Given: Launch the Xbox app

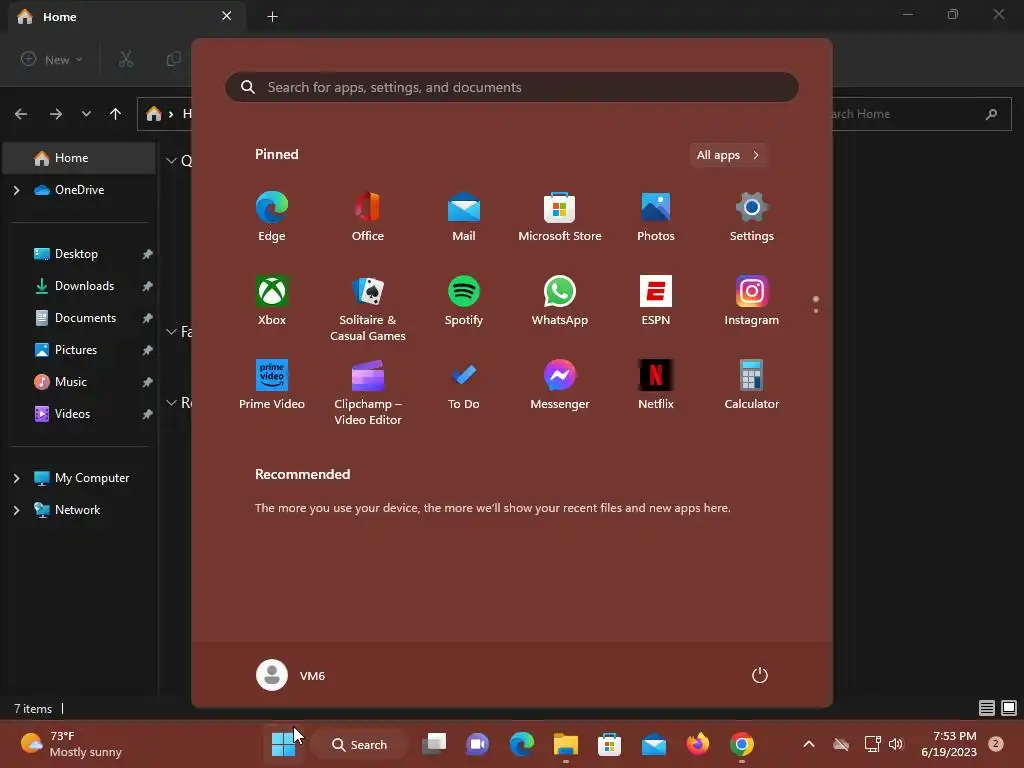Looking at the screenshot, I should pos(272,300).
